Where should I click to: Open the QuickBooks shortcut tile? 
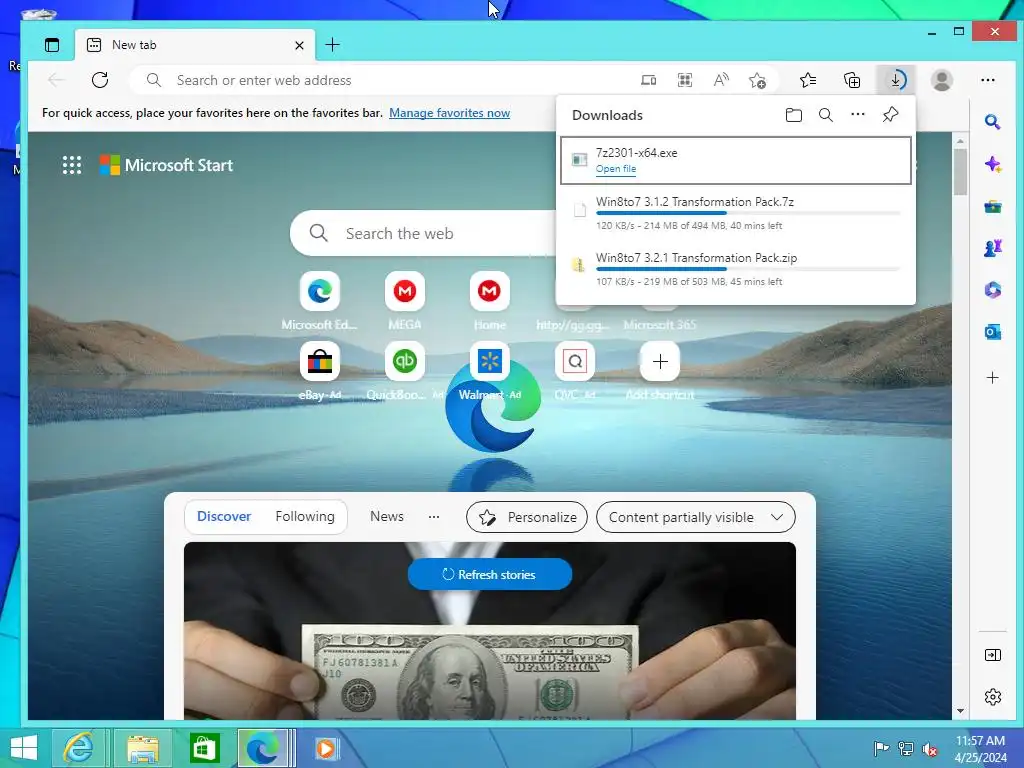404,361
